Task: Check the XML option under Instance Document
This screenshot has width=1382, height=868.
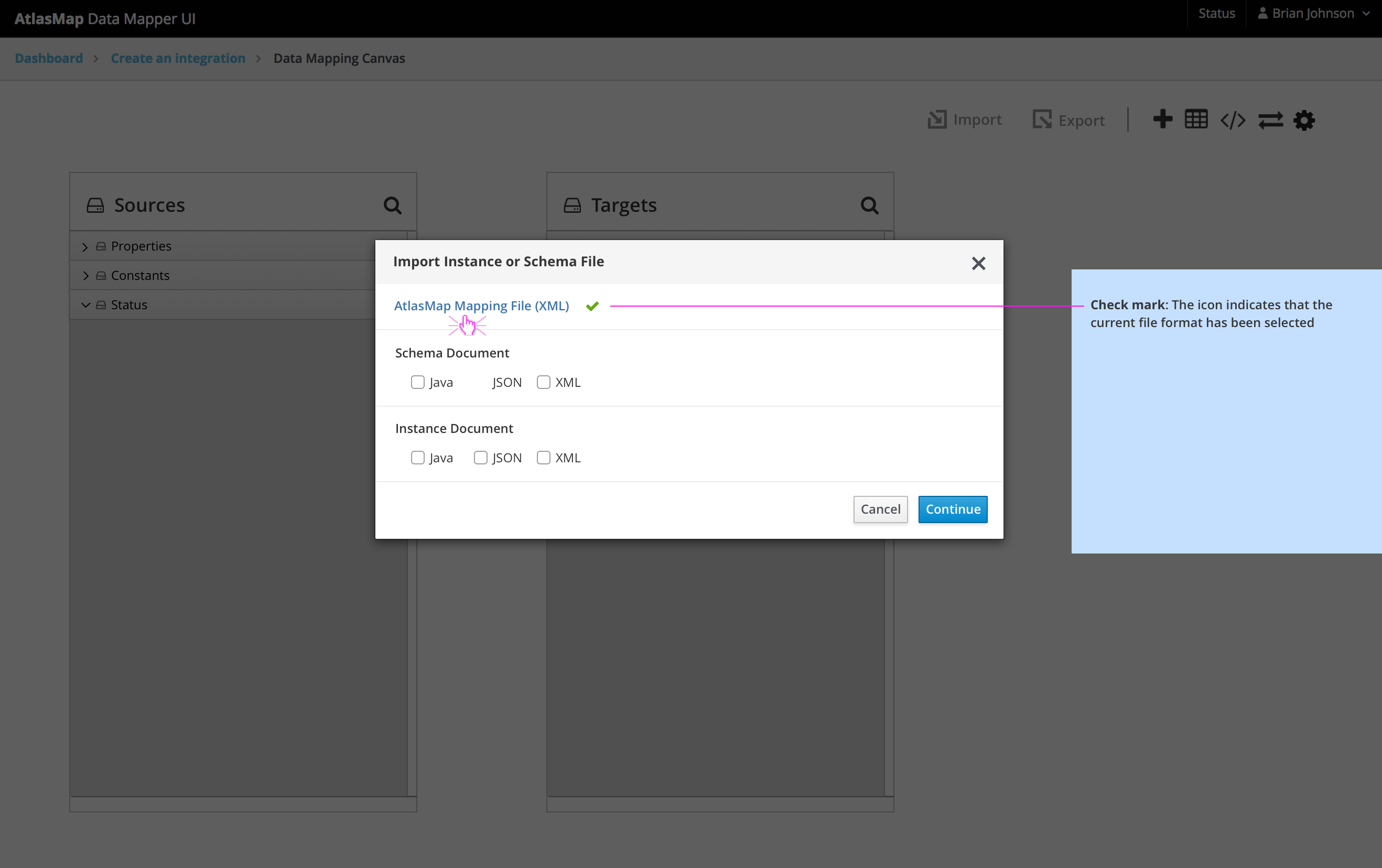Action: (x=543, y=458)
